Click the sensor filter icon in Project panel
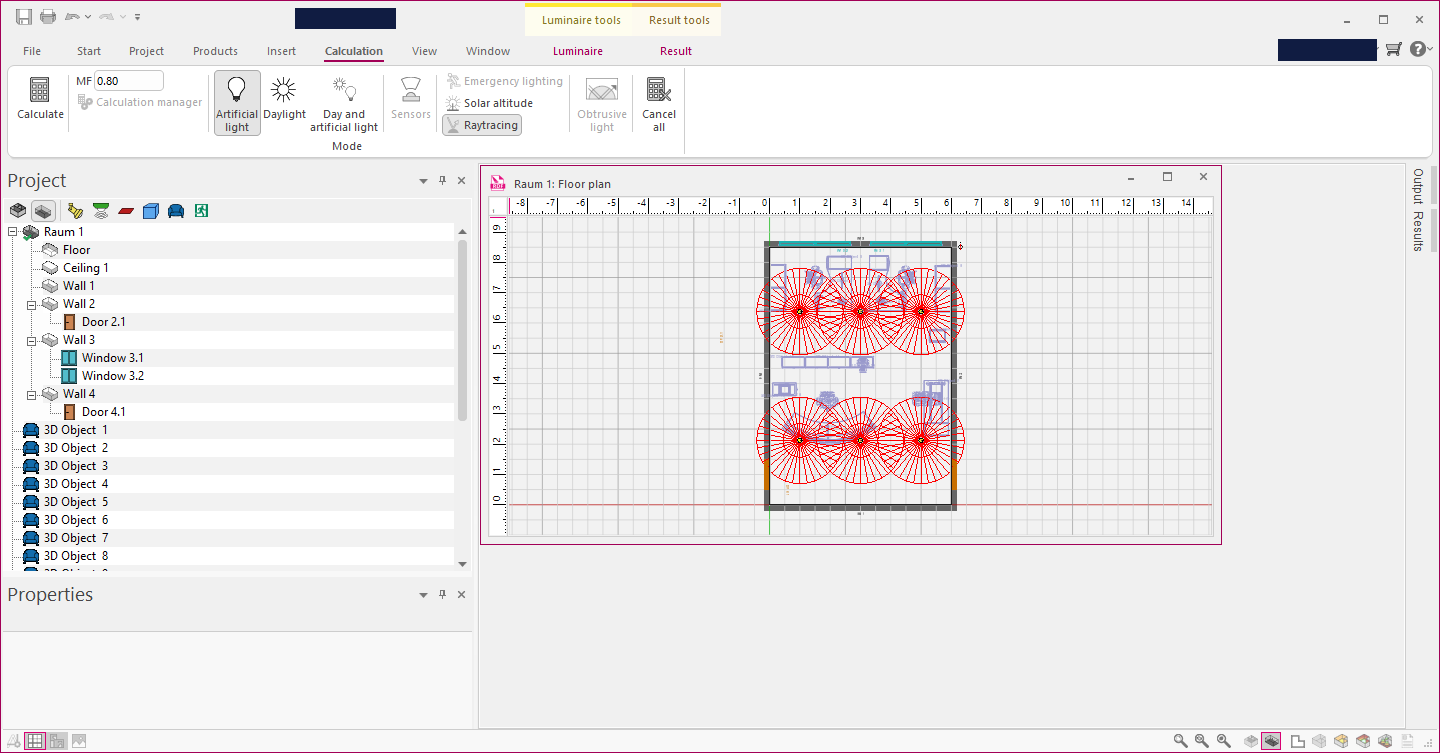The image size is (1440, 753). pyautogui.click(x=100, y=210)
